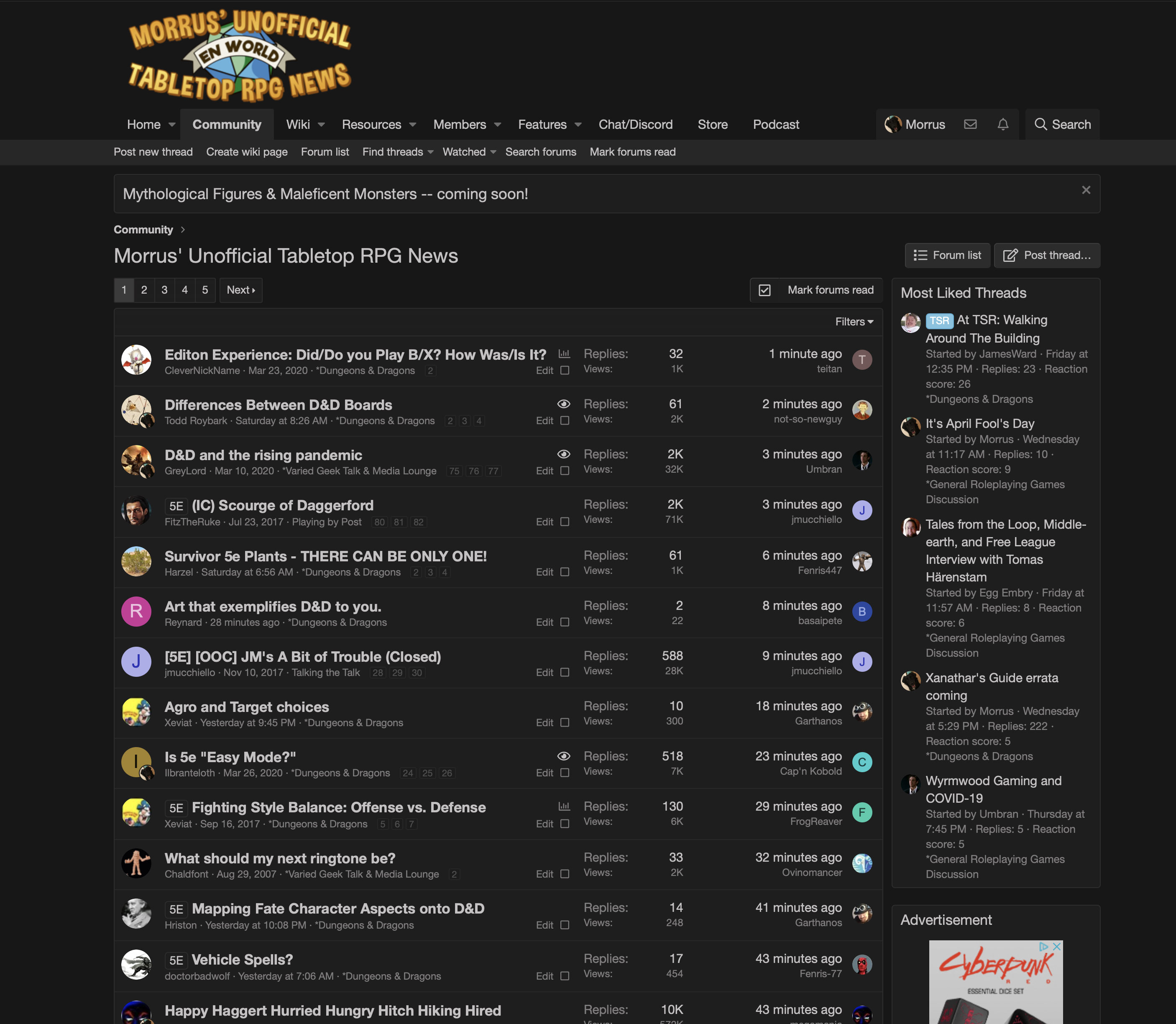Expand the Resources menu arrow
The image size is (1176, 1024).
[x=412, y=125]
